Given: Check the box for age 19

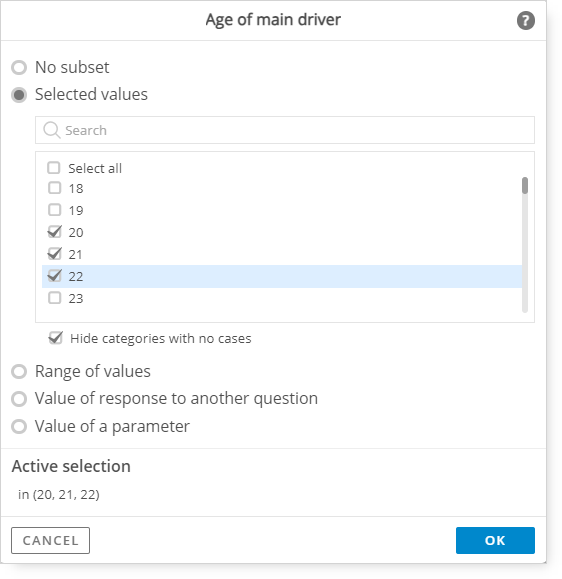Looking at the screenshot, I should (x=55, y=210).
